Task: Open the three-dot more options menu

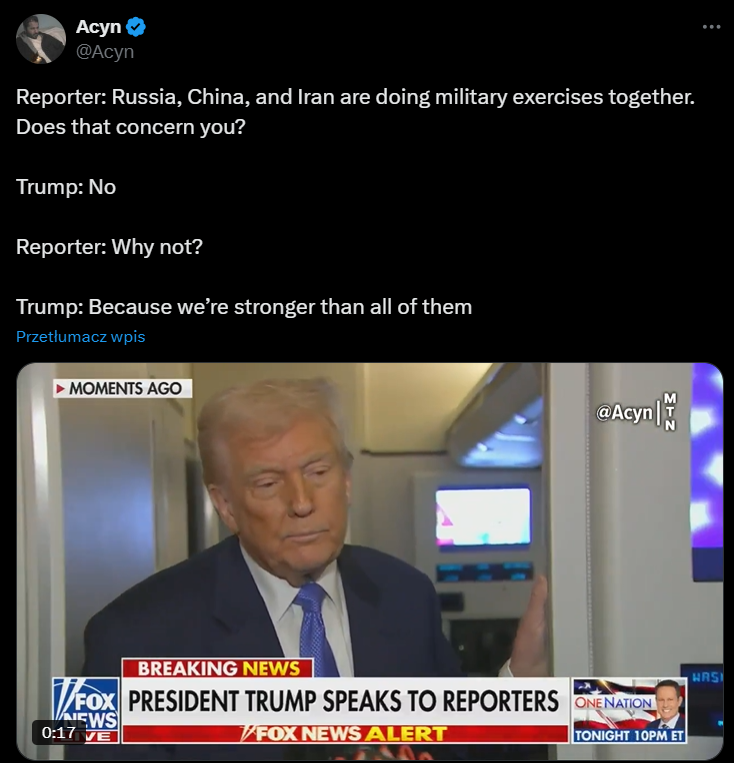Action: click(711, 27)
